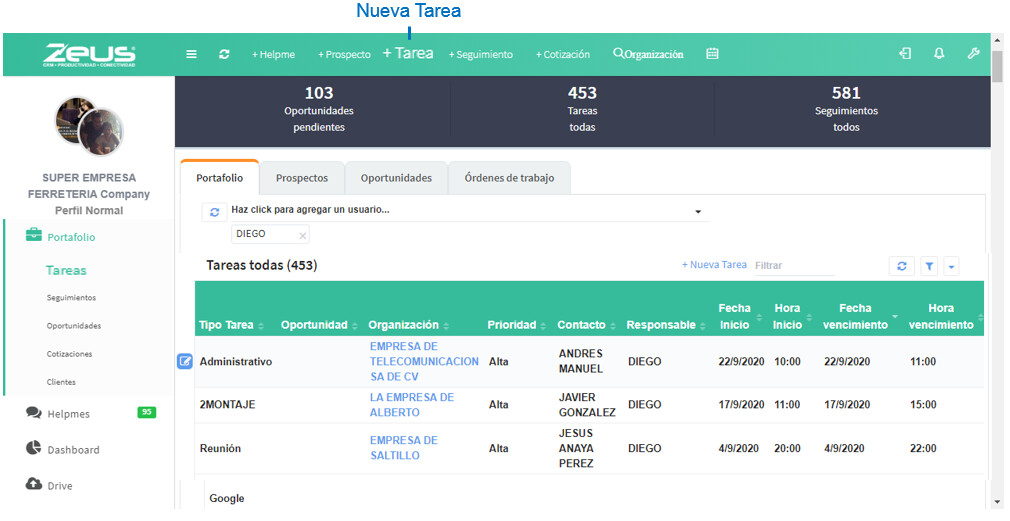The image size is (1010, 521).
Task: Open the Órdenes de trabajo tab
Action: tap(509, 178)
